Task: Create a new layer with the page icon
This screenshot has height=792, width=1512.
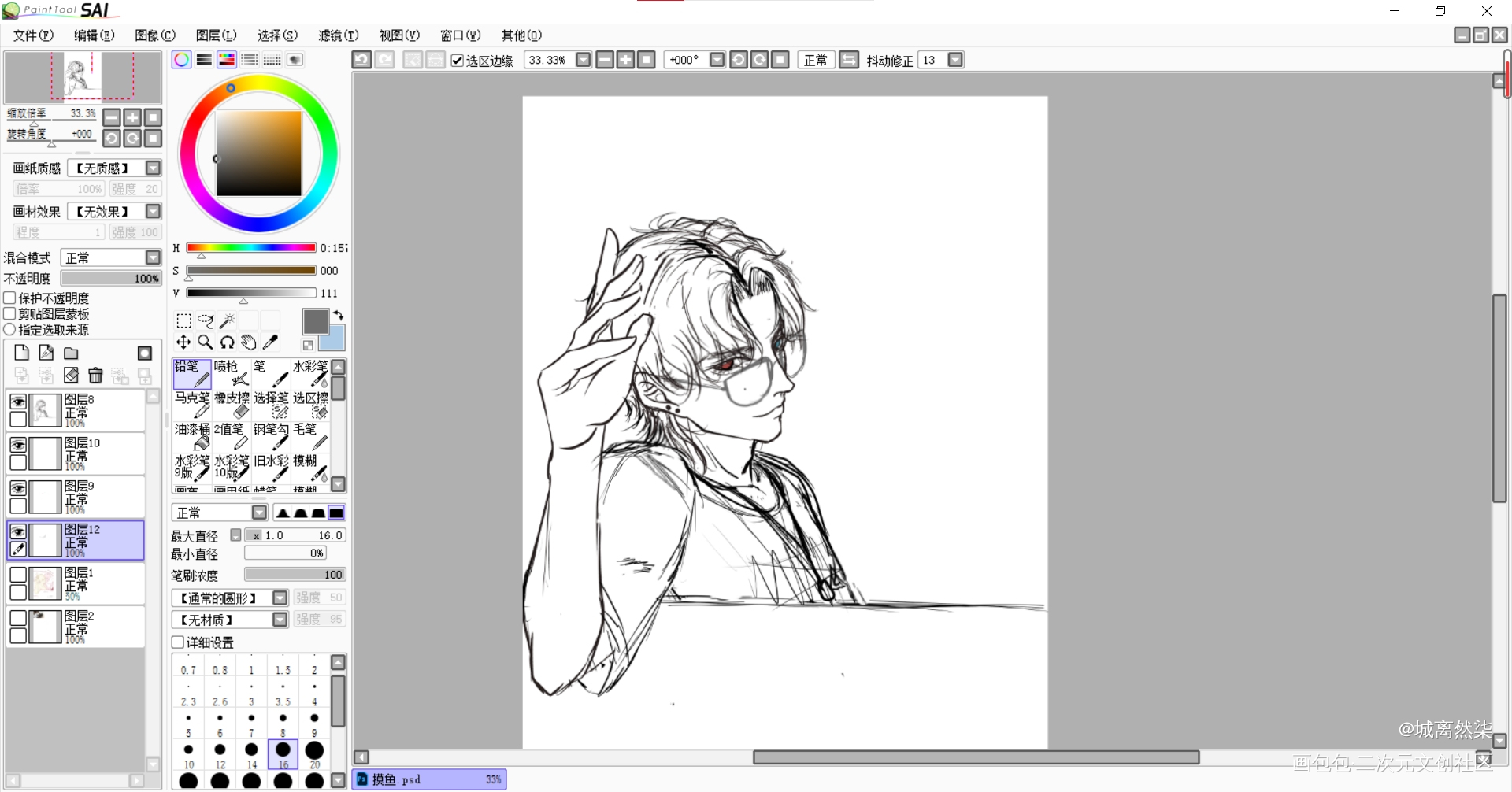Action: tap(22, 353)
